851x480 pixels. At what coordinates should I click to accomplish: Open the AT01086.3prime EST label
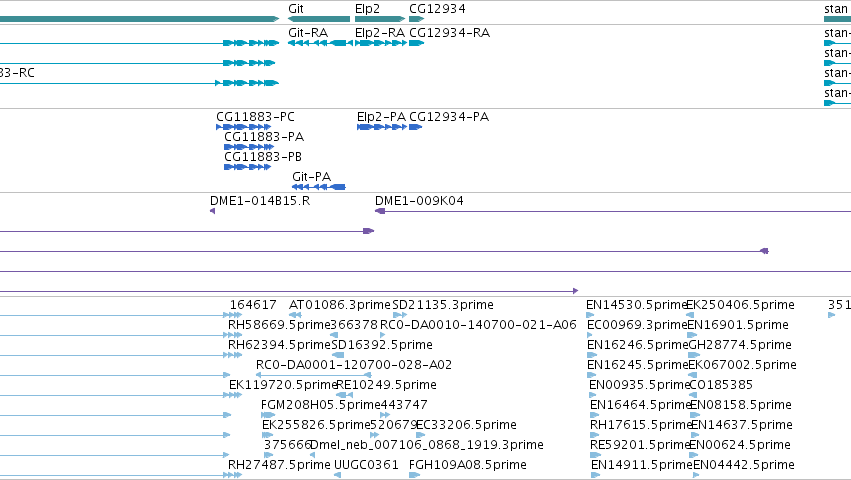[340, 305]
